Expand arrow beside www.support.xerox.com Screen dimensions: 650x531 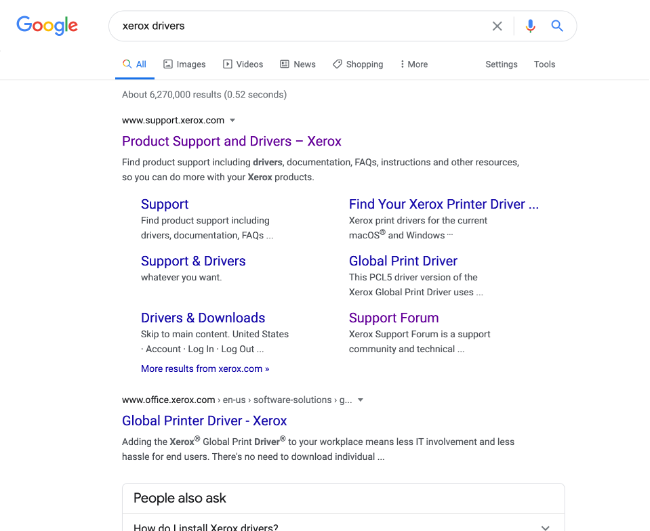point(232,120)
